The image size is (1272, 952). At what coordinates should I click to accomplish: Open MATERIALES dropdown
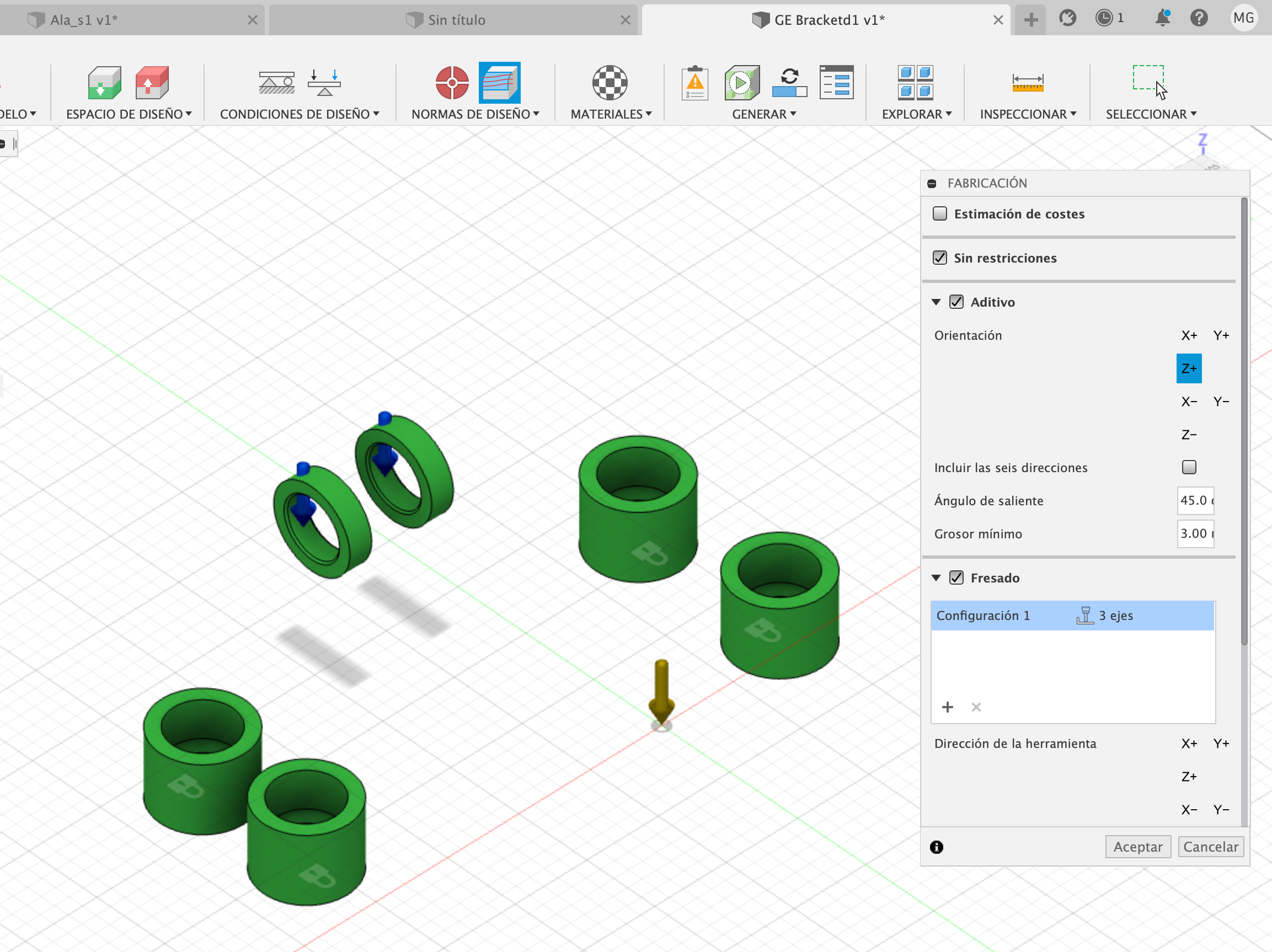611,114
